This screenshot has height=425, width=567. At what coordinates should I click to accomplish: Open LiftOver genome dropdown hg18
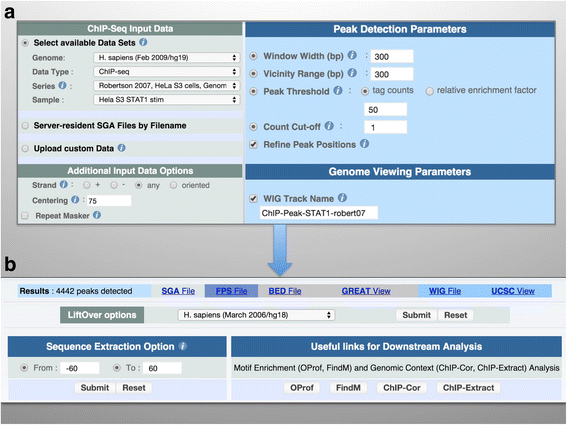pyautogui.click(x=256, y=315)
